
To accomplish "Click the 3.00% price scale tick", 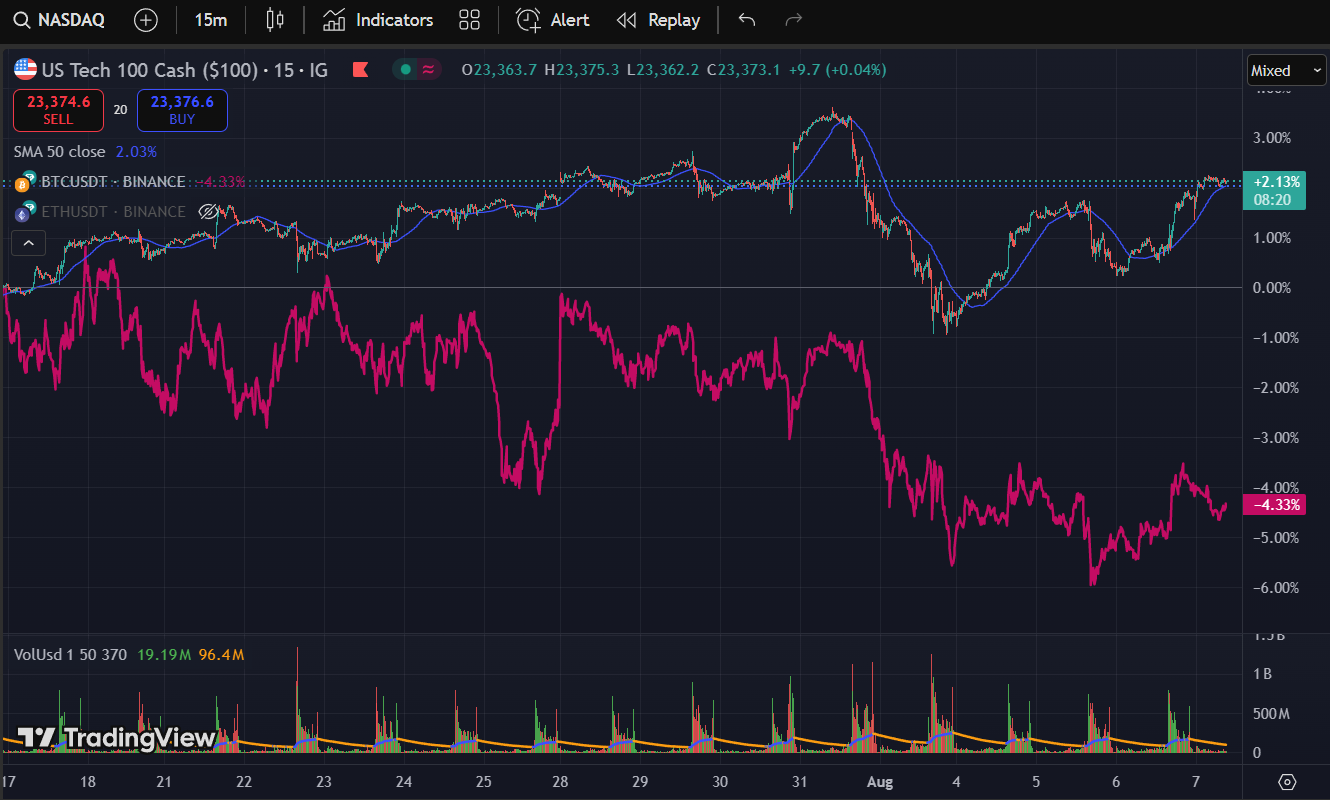I will pos(1271,138).
